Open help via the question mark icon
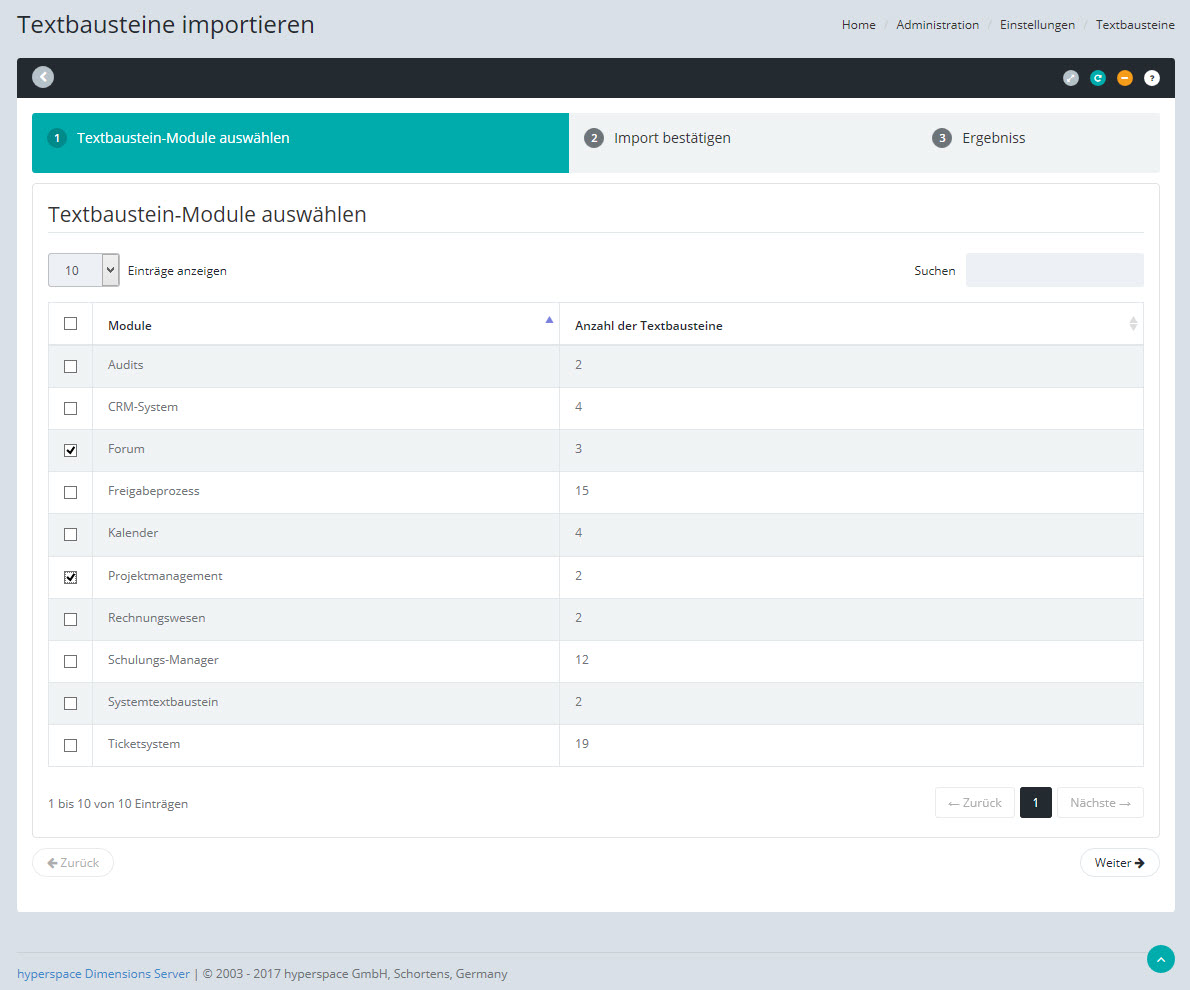Image resolution: width=1190 pixels, height=990 pixels. pos(1152,78)
